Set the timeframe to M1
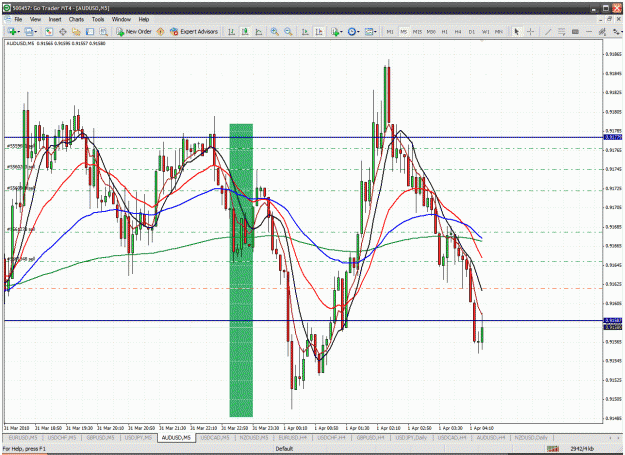 (x=390, y=31)
